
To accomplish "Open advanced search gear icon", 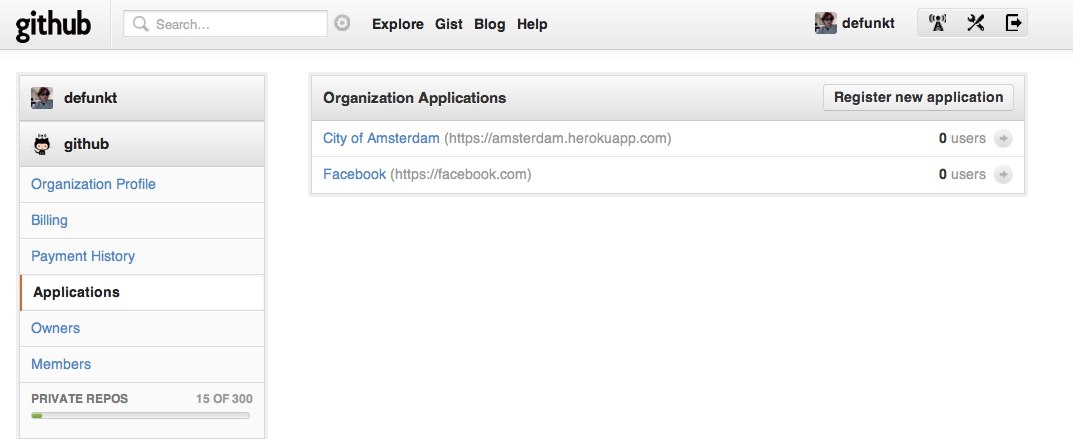I will [x=342, y=23].
